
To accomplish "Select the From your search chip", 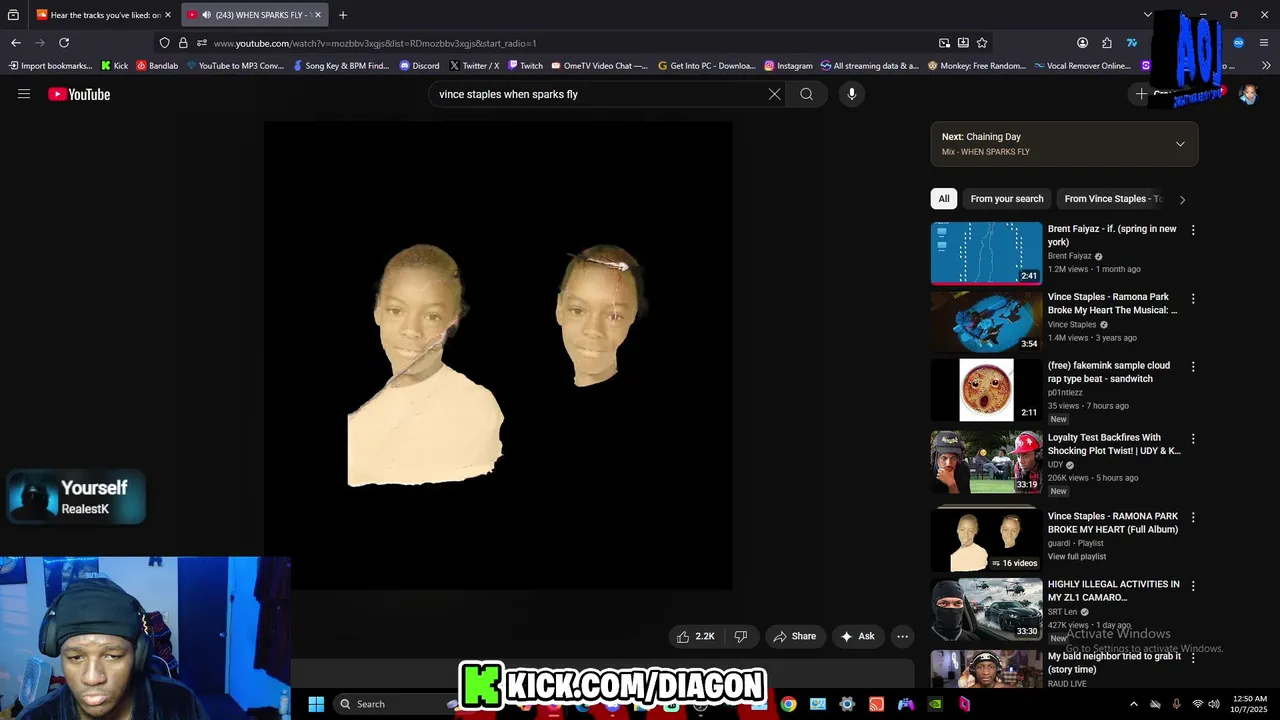I will (1007, 198).
